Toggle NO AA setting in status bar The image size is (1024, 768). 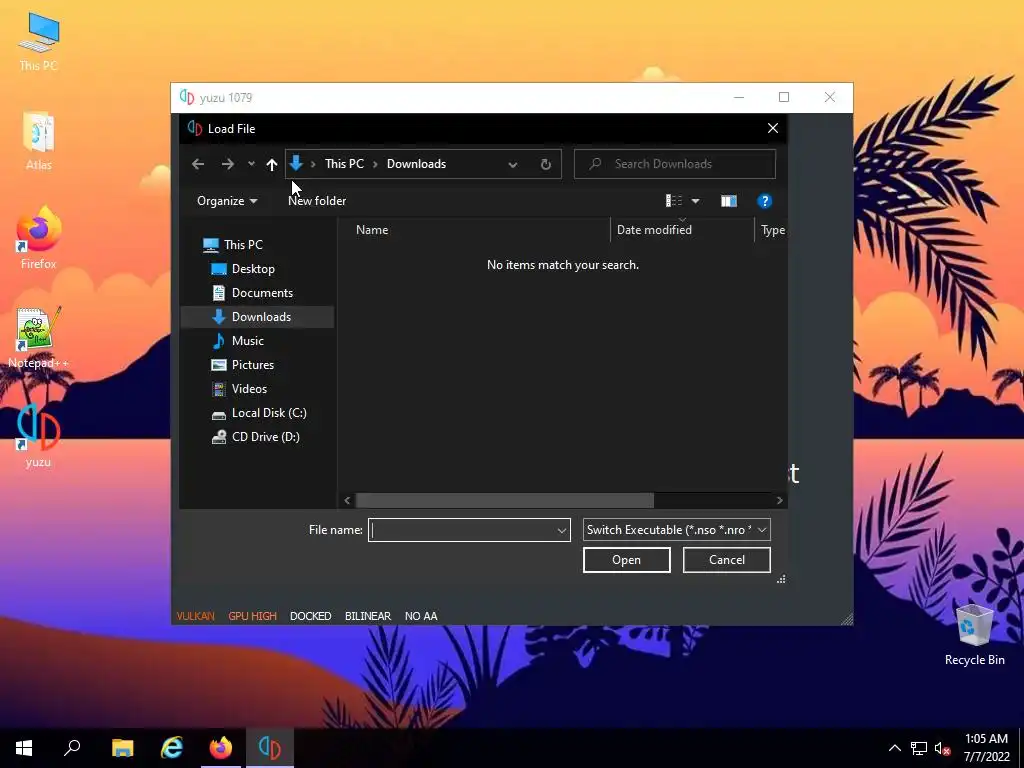pyautogui.click(x=421, y=616)
